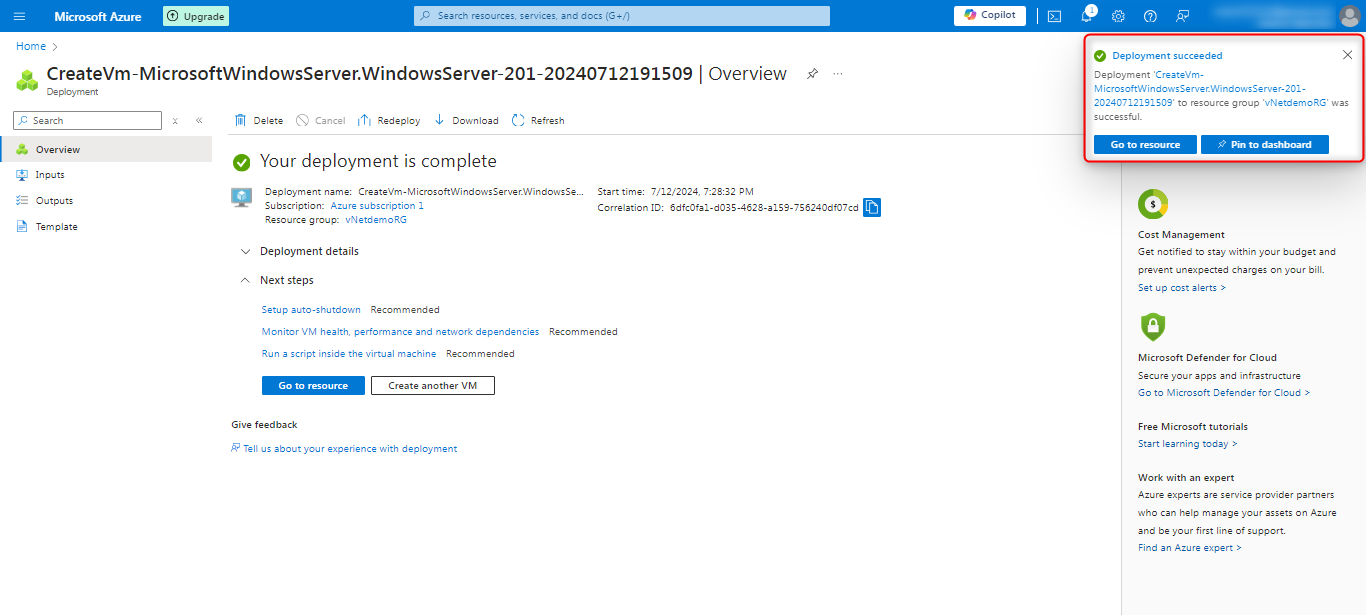Open Start learning today link

tap(1187, 444)
